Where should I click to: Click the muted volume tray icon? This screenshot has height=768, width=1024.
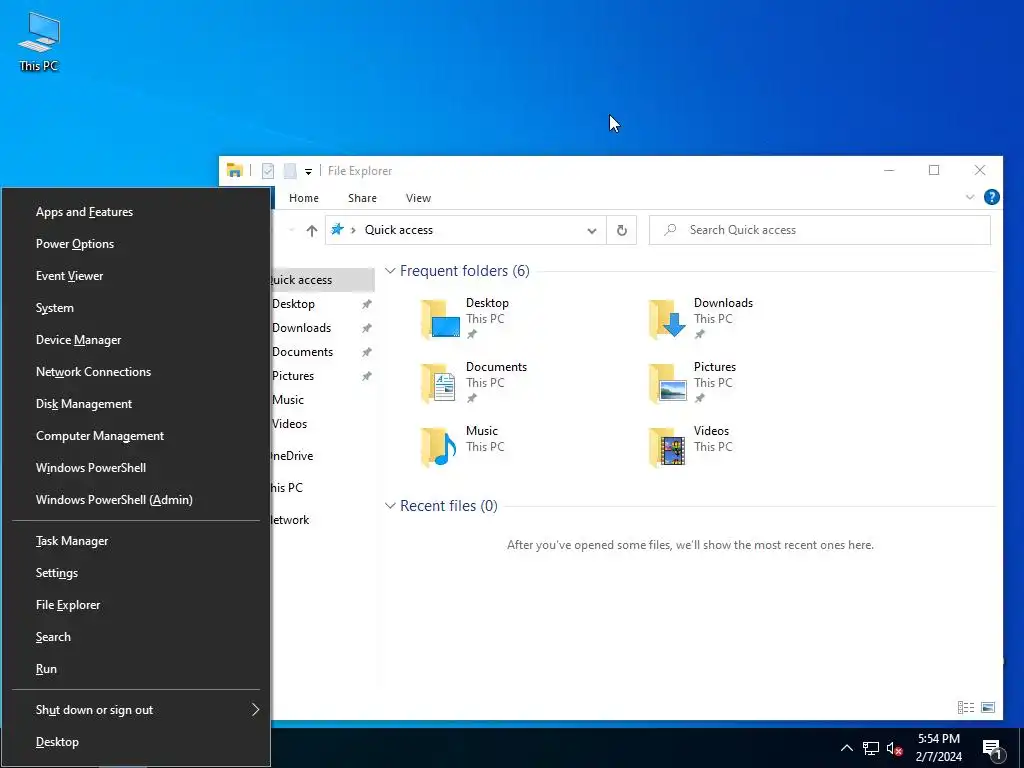[x=894, y=748]
